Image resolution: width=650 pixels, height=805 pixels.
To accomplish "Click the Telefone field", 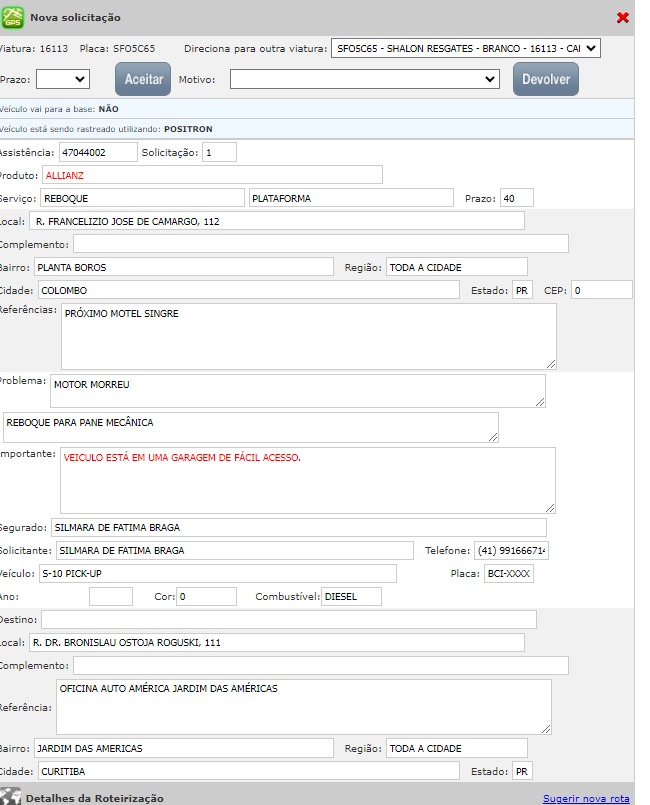I will point(511,550).
